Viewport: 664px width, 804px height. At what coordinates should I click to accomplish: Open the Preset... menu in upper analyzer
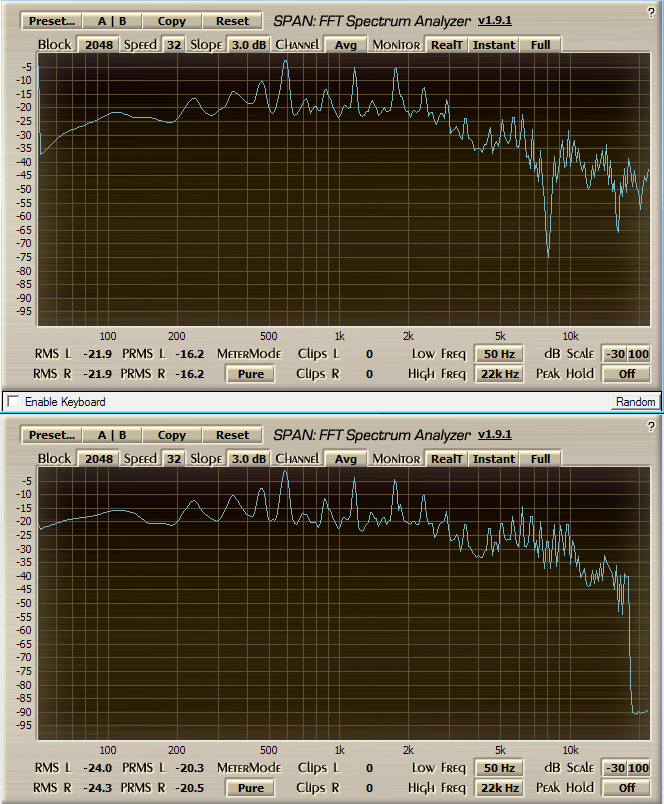51,21
